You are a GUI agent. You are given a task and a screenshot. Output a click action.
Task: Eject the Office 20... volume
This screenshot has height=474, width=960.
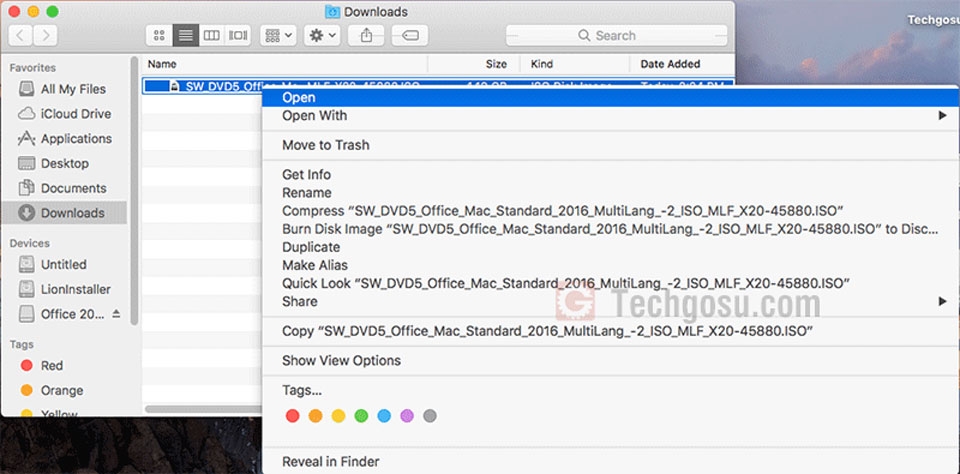point(116,314)
